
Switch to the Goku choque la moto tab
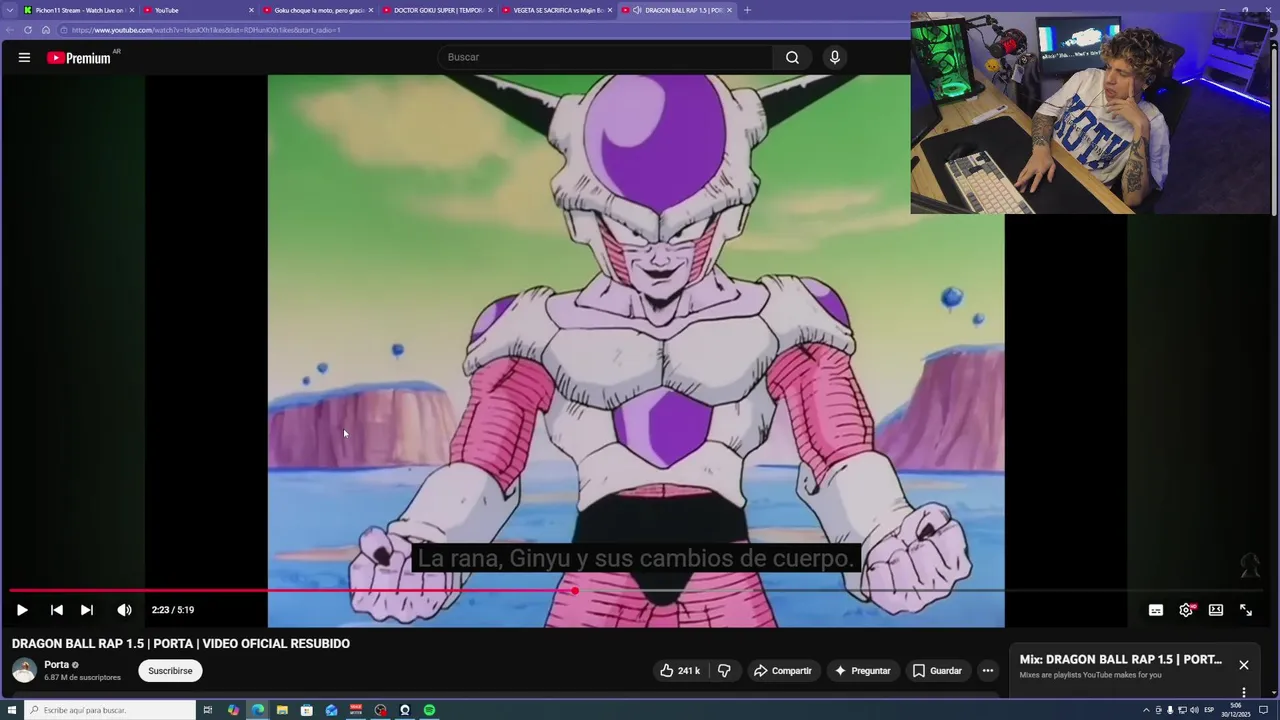click(316, 10)
